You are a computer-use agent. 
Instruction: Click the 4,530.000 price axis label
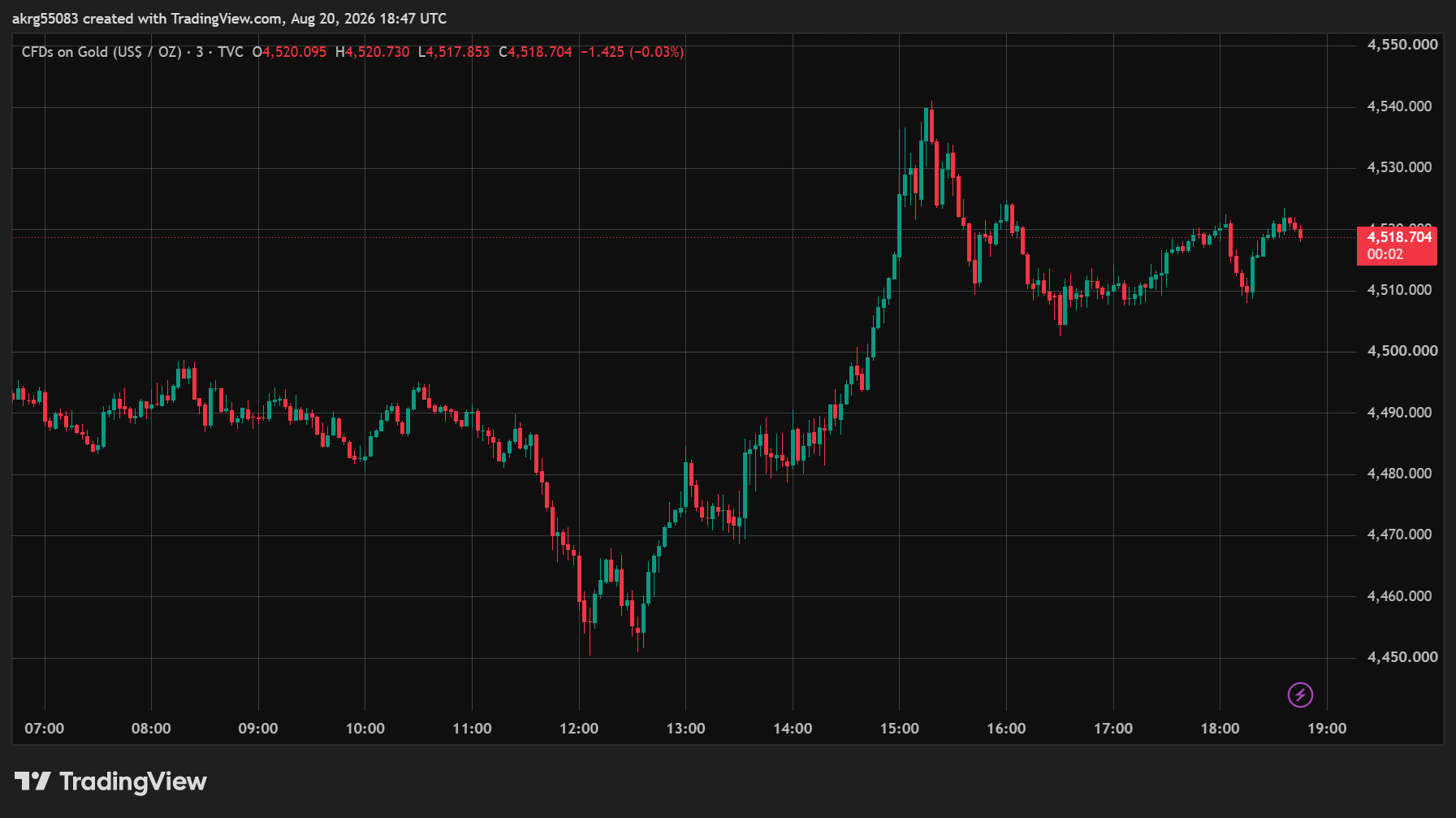pos(1399,167)
